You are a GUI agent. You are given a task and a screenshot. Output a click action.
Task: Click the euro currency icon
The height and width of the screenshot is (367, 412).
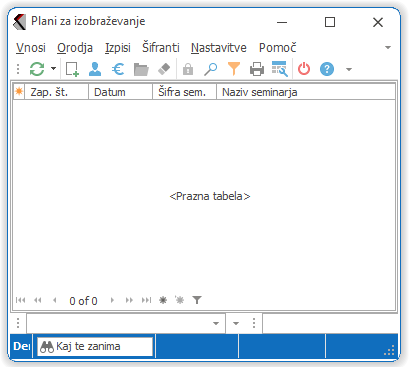point(118,69)
